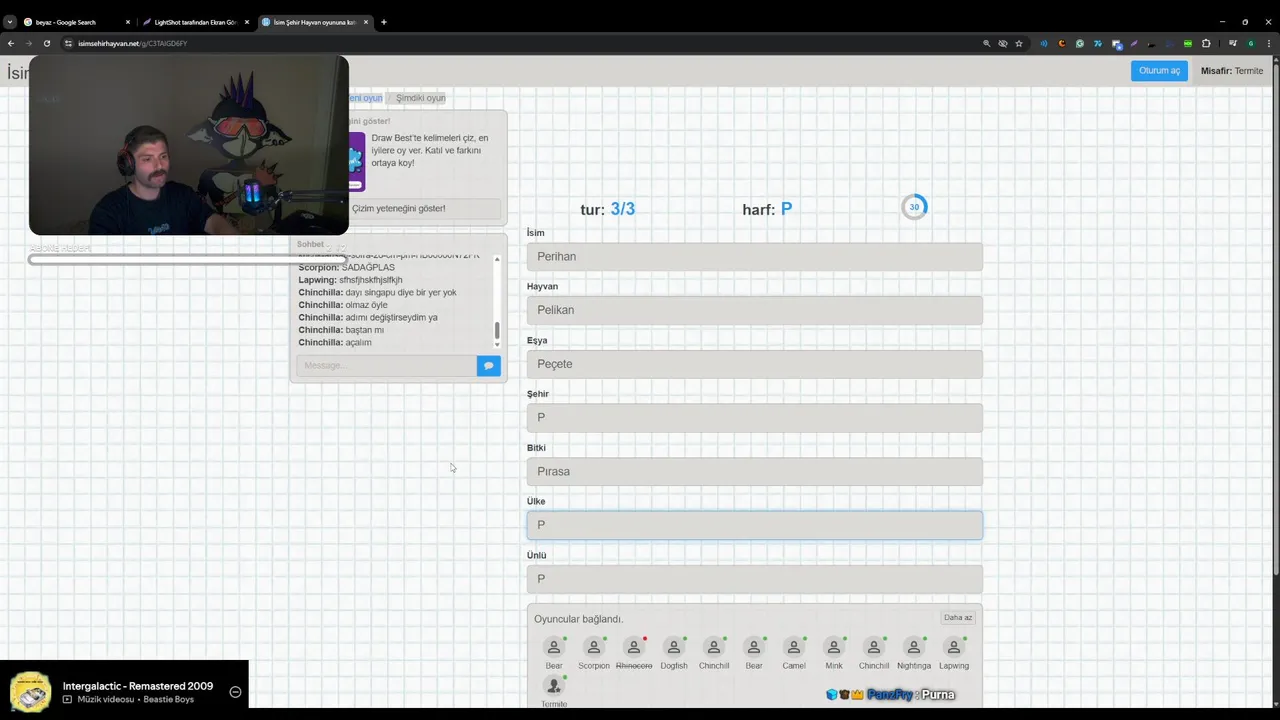Collapse player list with Daha az
Image resolution: width=1280 pixels, height=720 pixels.
[x=958, y=618]
